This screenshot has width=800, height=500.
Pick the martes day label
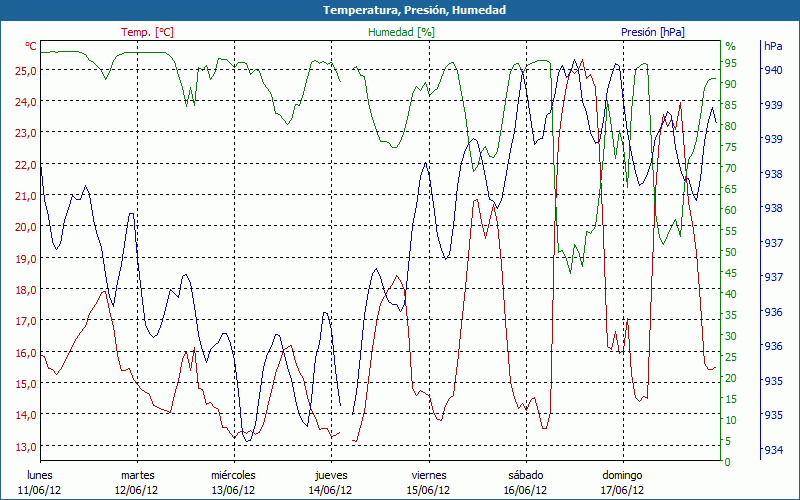tap(137, 475)
